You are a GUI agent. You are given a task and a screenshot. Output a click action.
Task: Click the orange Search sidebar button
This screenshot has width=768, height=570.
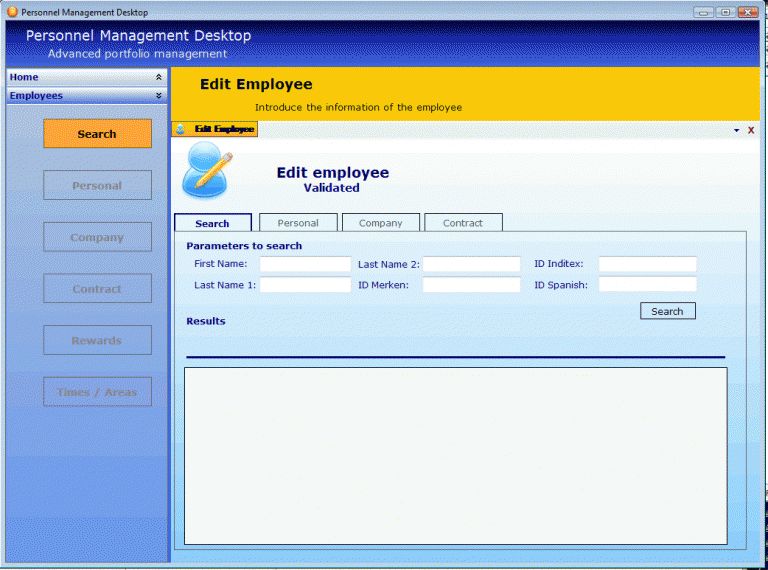[x=97, y=134]
